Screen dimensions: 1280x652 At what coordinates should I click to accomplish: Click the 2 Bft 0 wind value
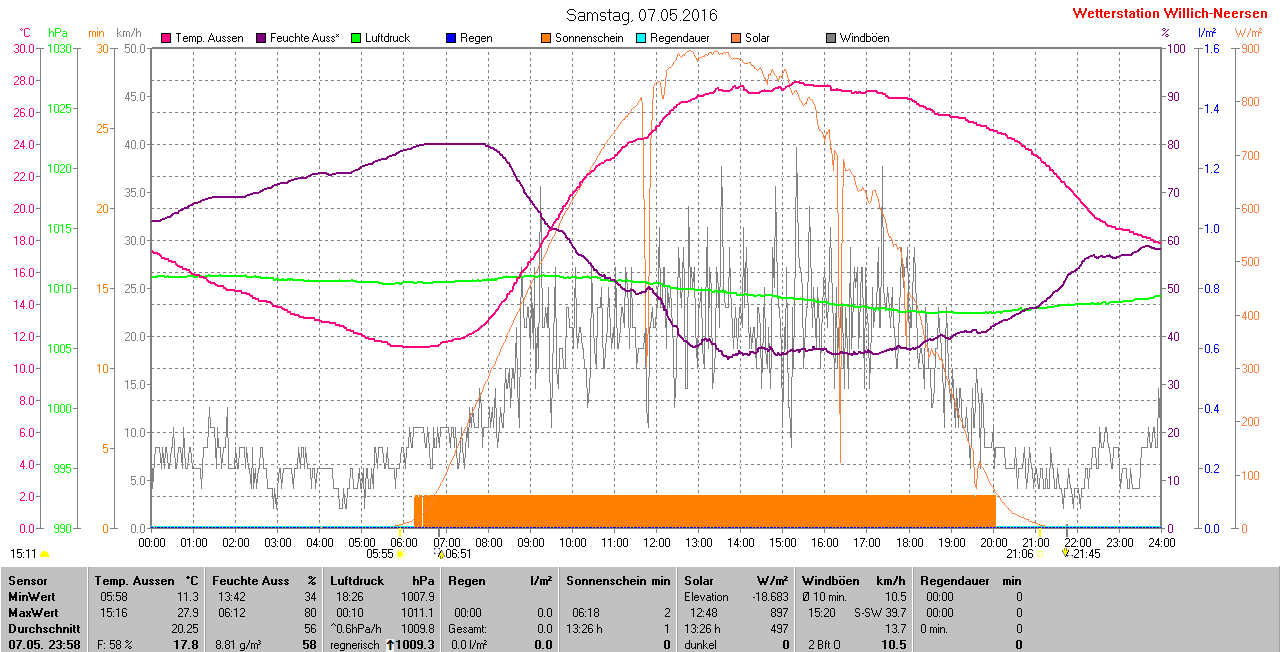coord(825,645)
